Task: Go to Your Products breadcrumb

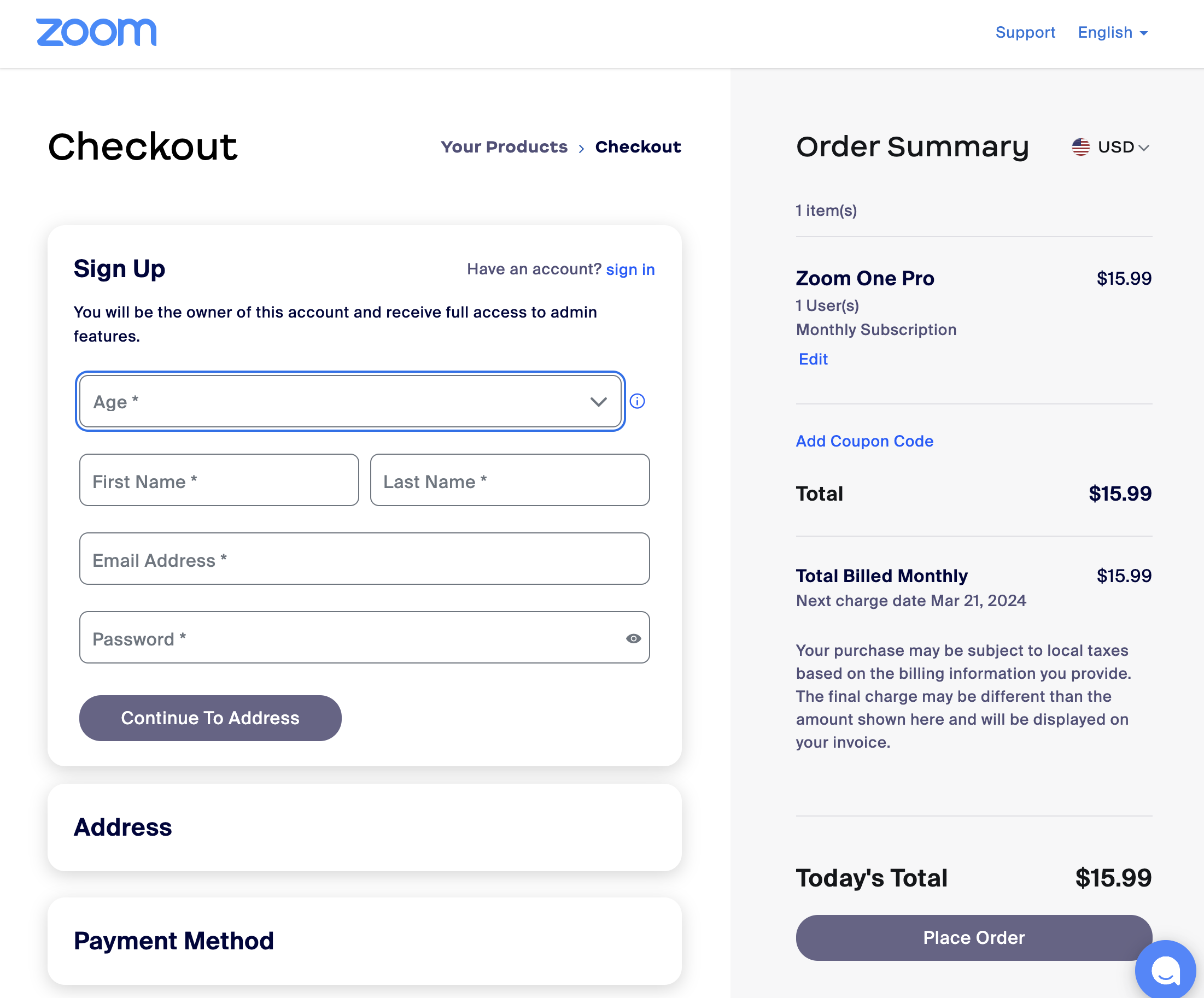Action: click(504, 146)
